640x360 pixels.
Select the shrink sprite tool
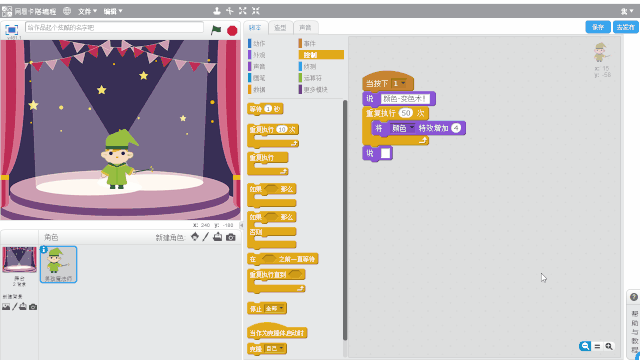coord(256,11)
